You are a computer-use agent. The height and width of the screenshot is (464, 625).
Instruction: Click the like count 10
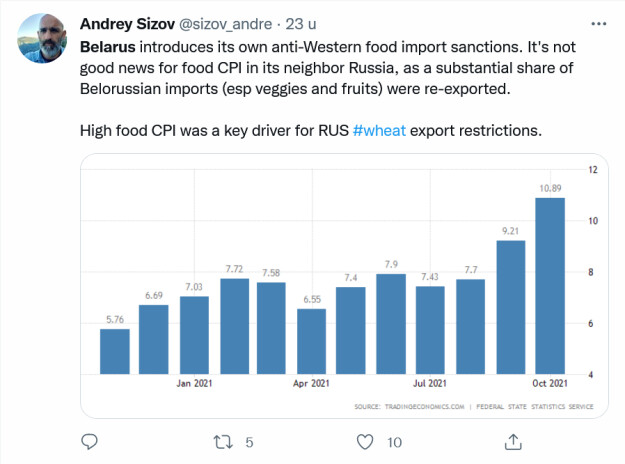[x=394, y=441]
